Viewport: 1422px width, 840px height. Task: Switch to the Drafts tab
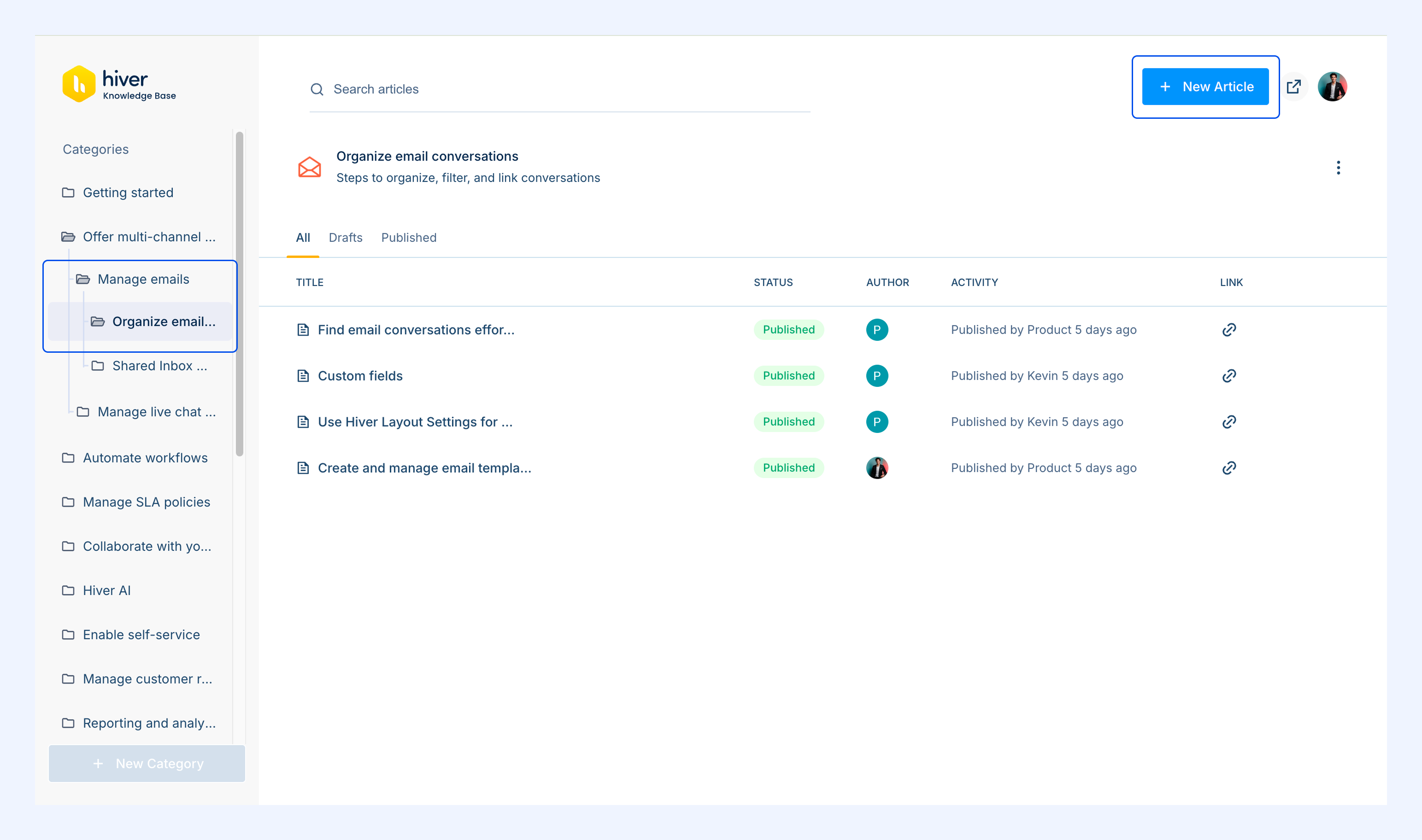346,238
